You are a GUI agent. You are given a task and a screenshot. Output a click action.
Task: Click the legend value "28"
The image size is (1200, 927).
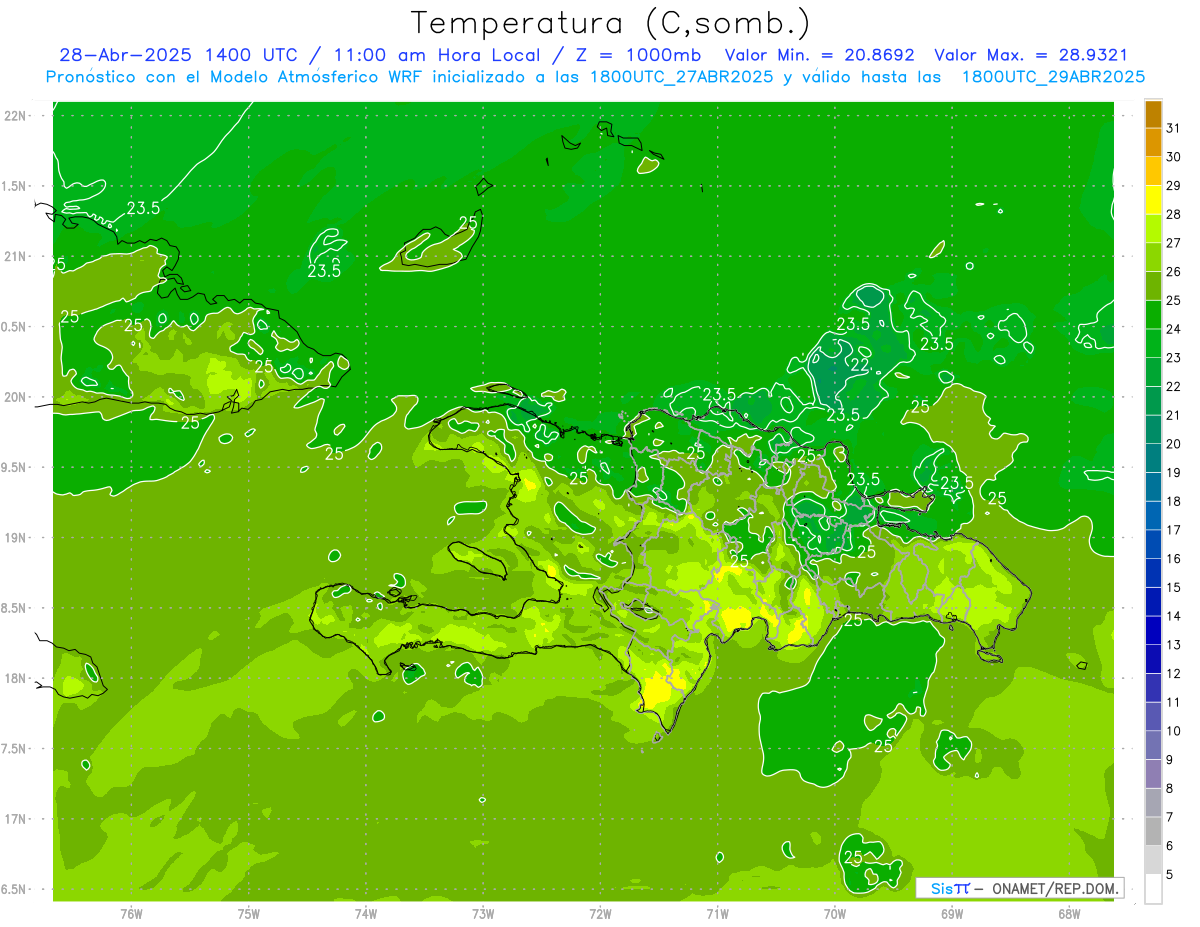1173,214
